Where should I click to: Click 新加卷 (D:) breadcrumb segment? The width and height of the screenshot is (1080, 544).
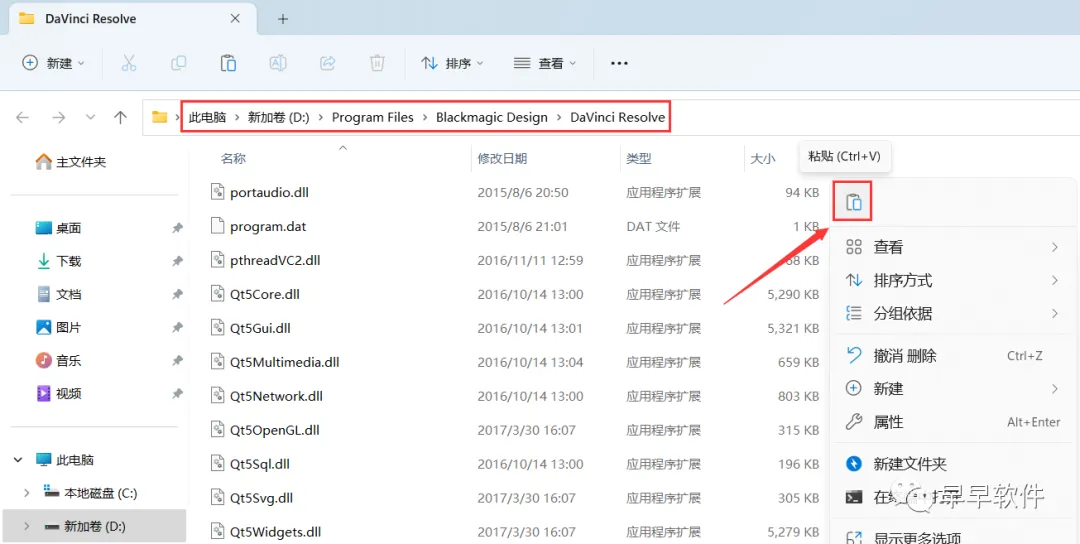tap(278, 118)
